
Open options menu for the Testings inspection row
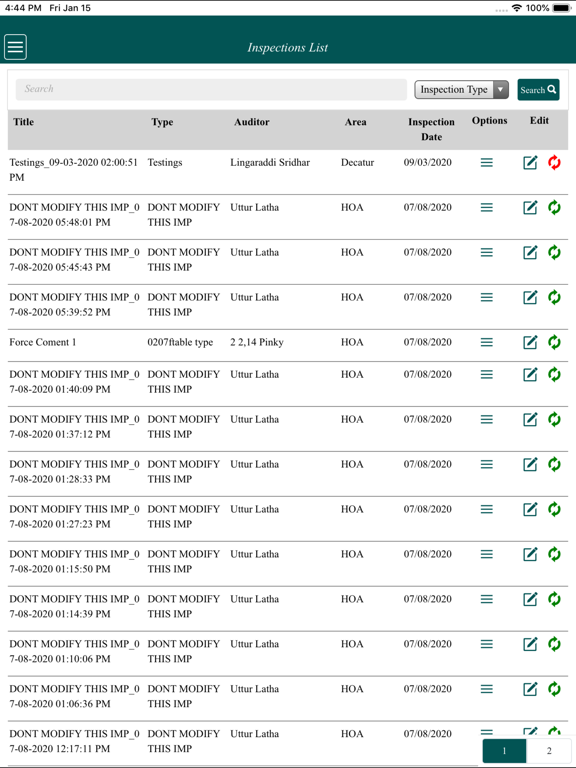pyautogui.click(x=486, y=162)
